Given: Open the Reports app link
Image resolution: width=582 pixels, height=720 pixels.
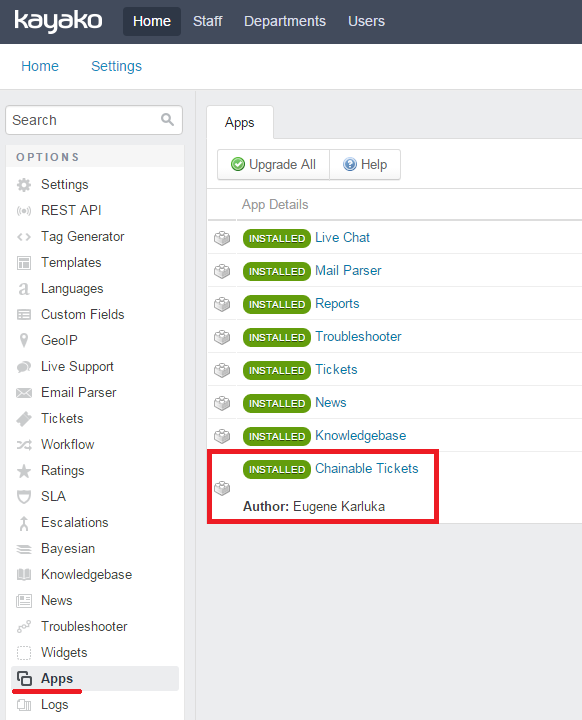Looking at the screenshot, I should [x=337, y=304].
